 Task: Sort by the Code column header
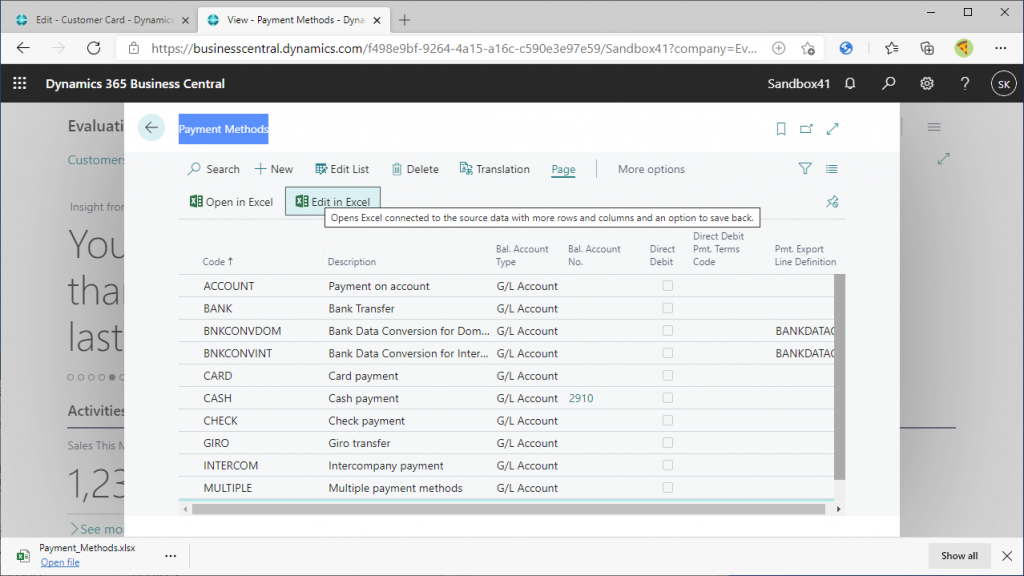click(x=217, y=261)
